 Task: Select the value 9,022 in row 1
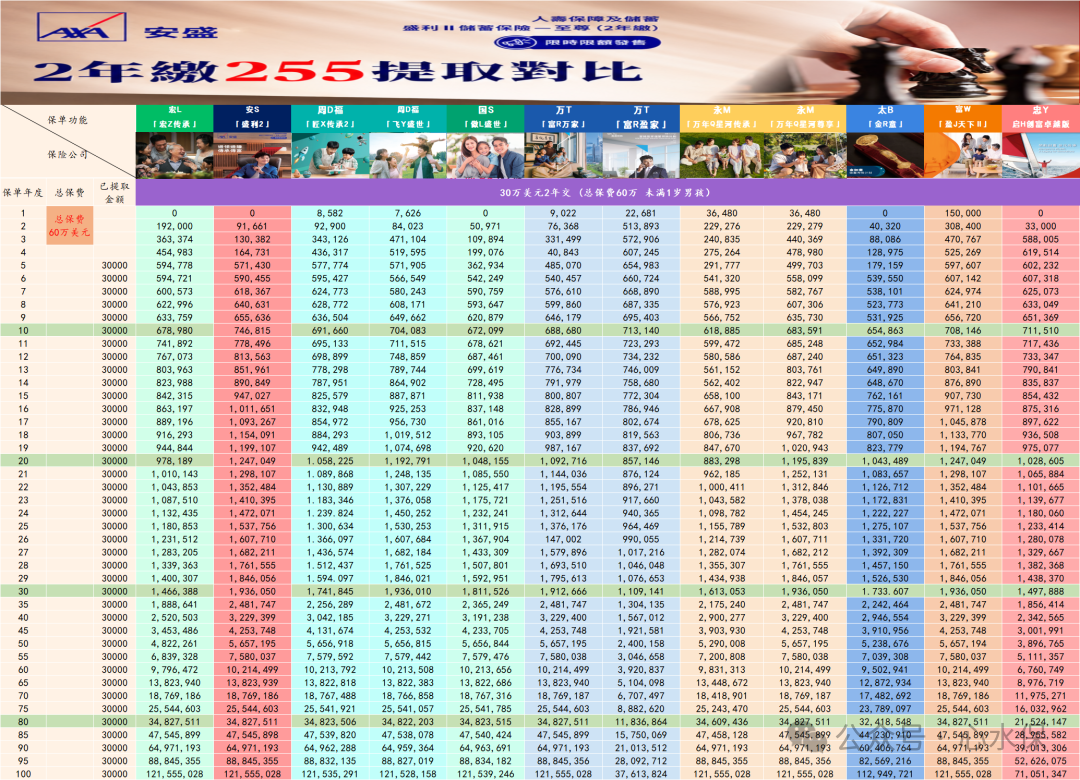(x=563, y=213)
